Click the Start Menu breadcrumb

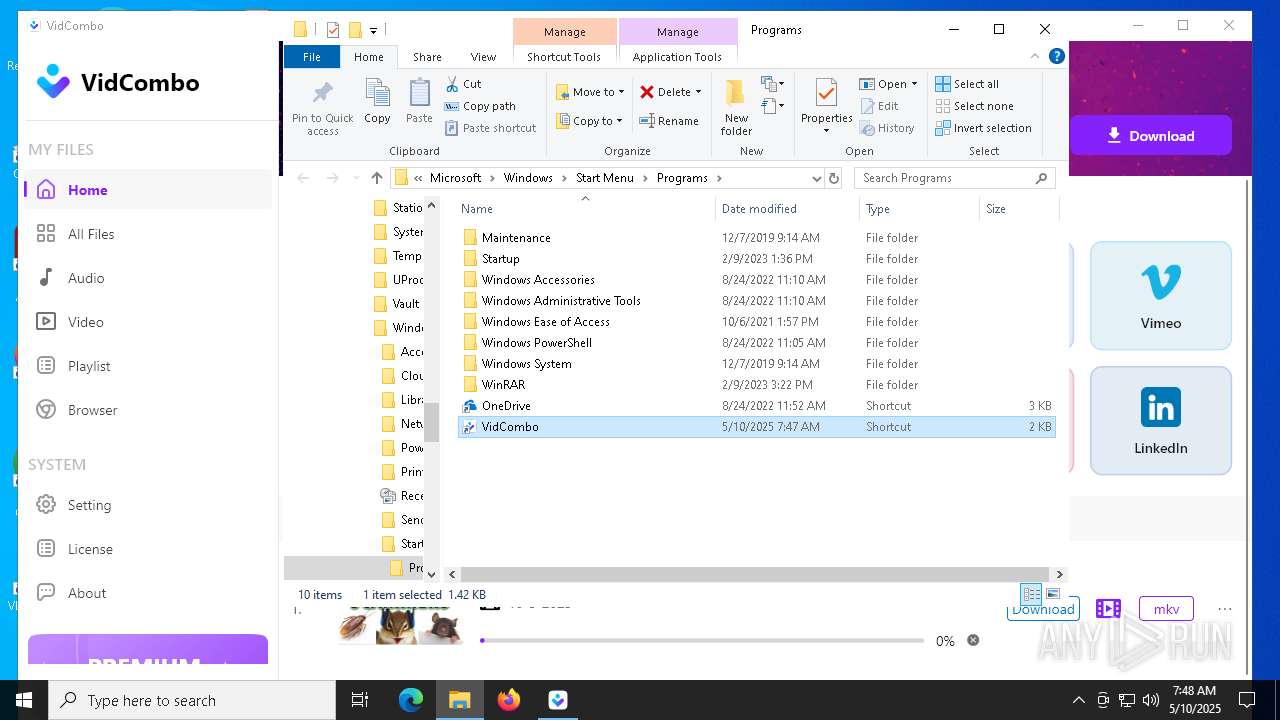tap(605, 178)
